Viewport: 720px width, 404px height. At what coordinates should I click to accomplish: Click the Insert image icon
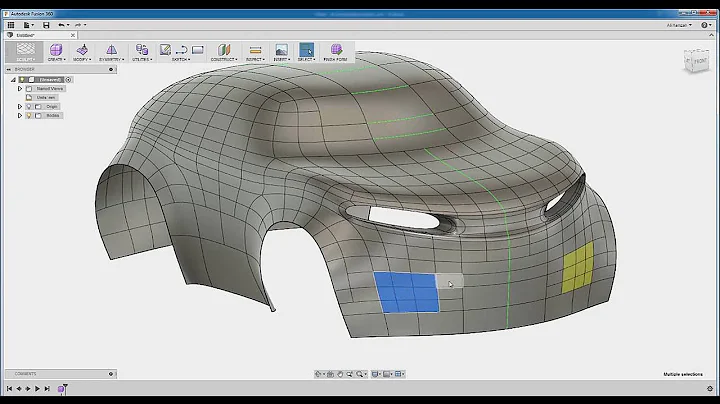[x=281, y=49]
